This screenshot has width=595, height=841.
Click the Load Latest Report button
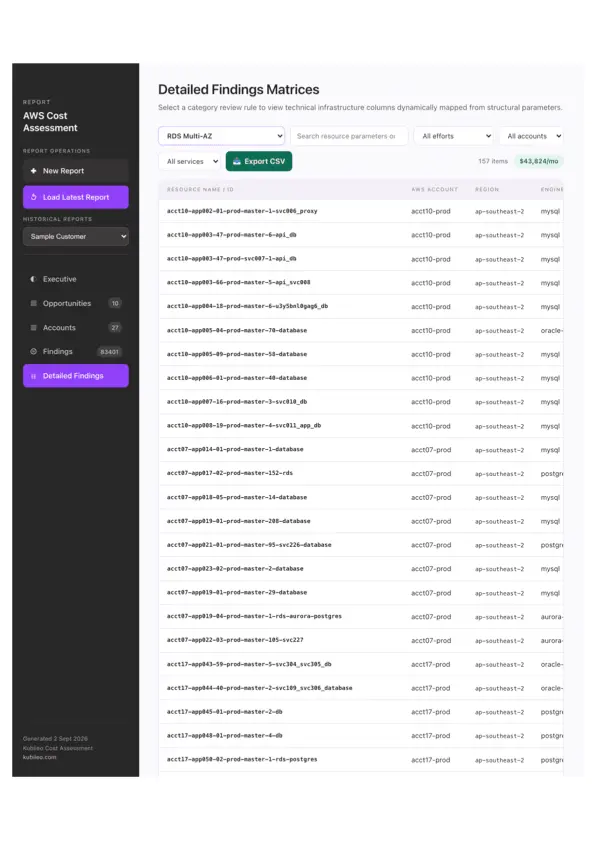(76, 197)
